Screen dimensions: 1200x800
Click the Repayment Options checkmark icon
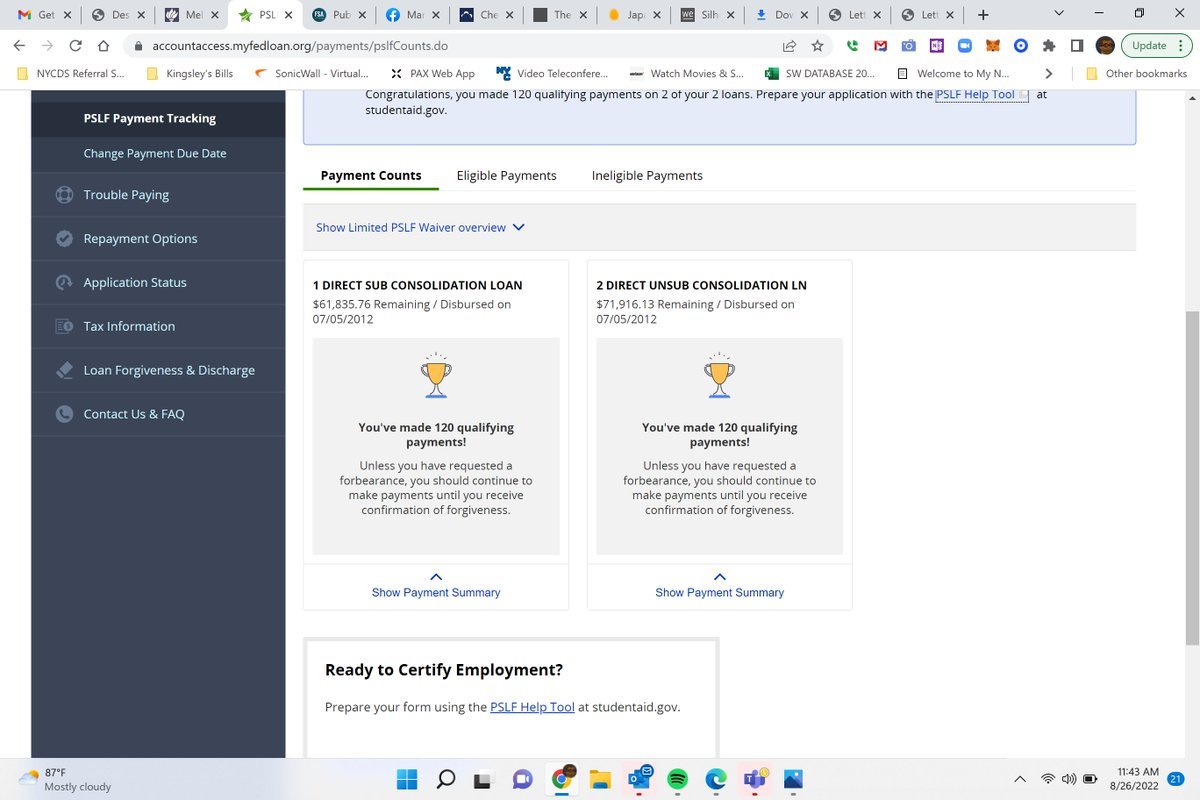[x=64, y=239]
